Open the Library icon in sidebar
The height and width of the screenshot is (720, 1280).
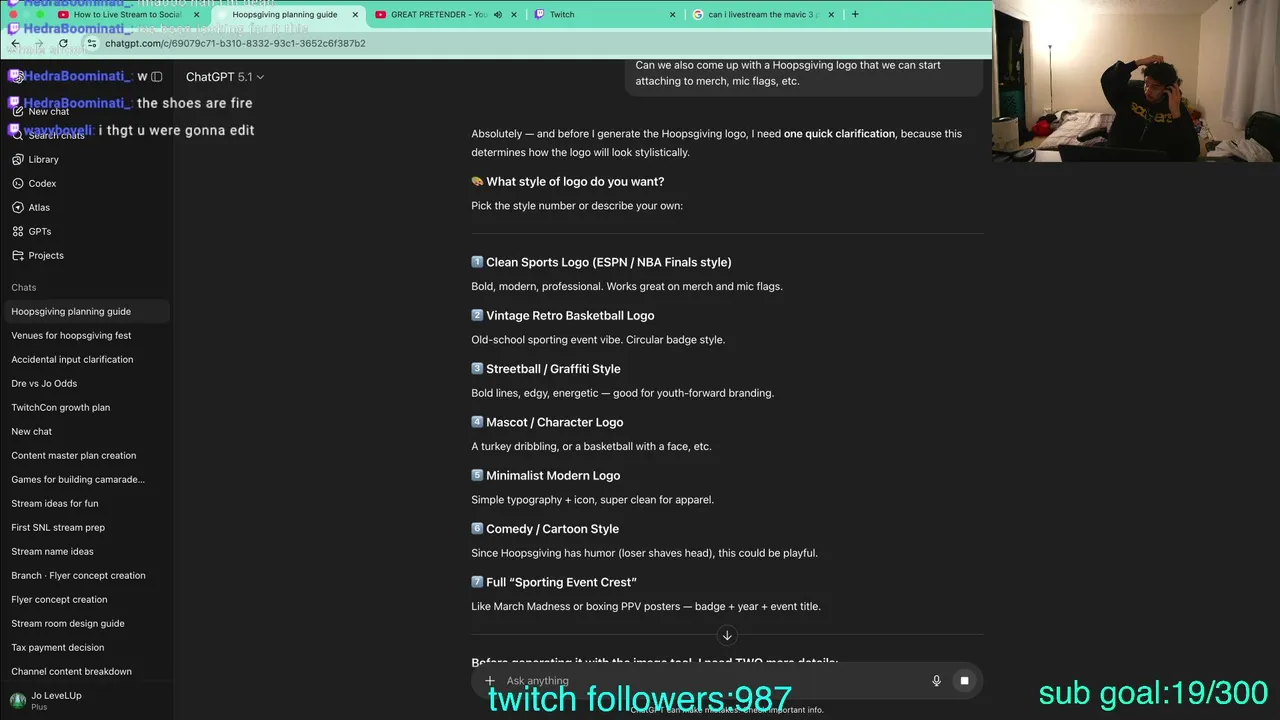(x=18, y=159)
